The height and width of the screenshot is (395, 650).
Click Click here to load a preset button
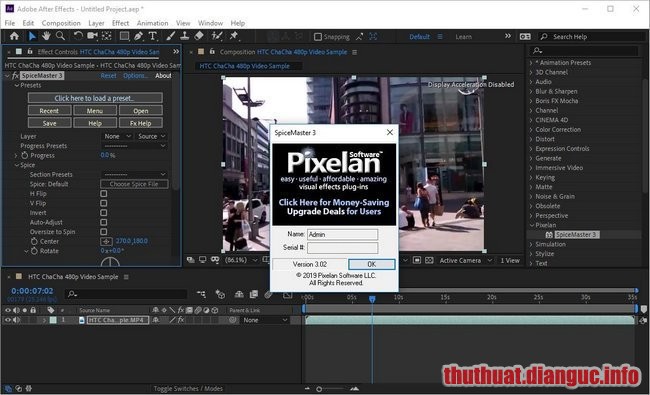pos(95,98)
